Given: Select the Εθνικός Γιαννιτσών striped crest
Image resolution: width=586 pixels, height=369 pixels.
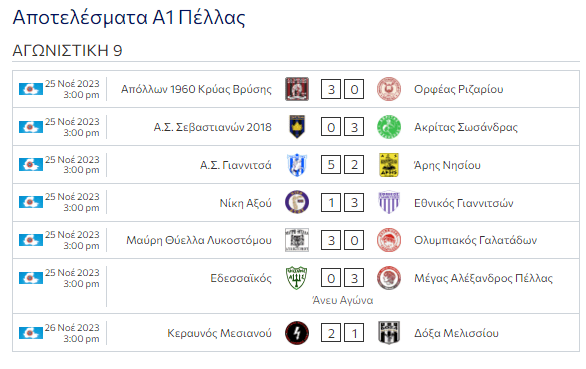Looking at the screenshot, I should (389, 202).
